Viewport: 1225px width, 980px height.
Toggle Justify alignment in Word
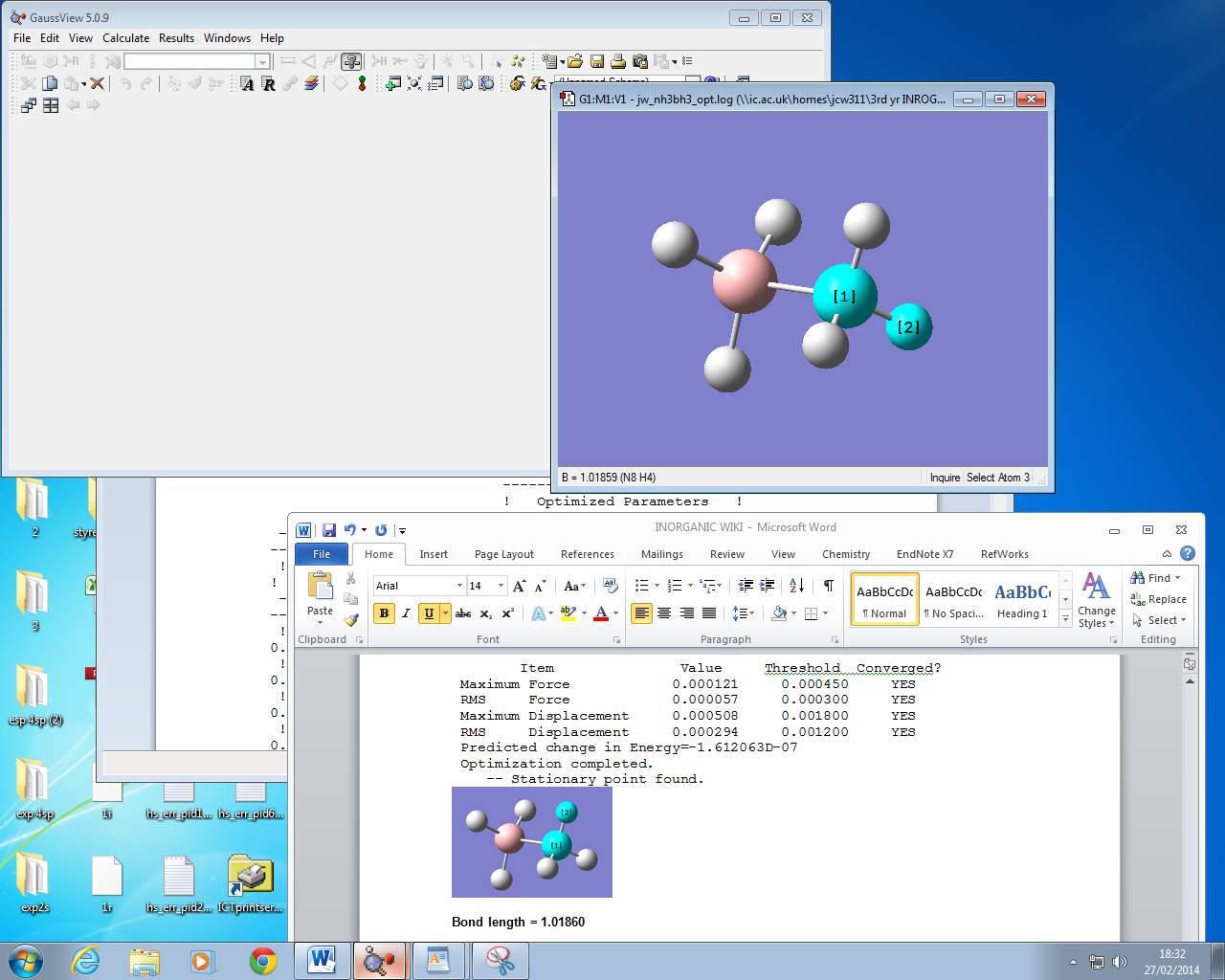coord(709,613)
